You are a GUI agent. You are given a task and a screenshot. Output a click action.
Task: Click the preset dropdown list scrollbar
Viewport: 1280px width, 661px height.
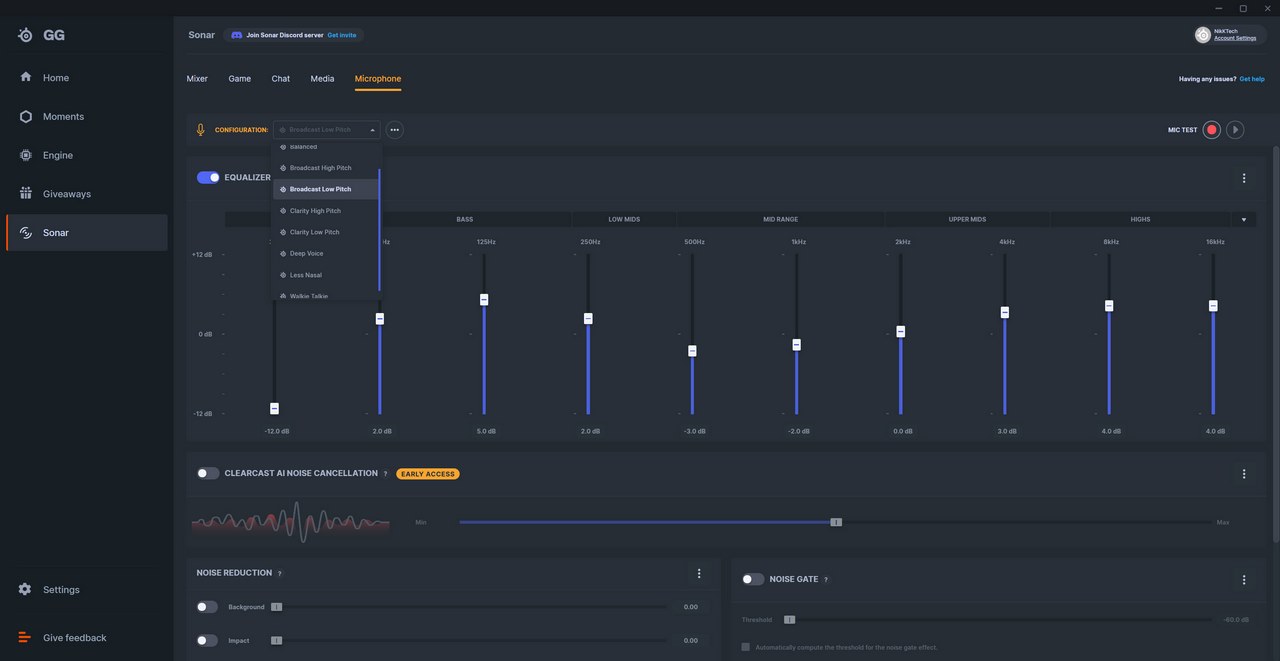coord(379,230)
